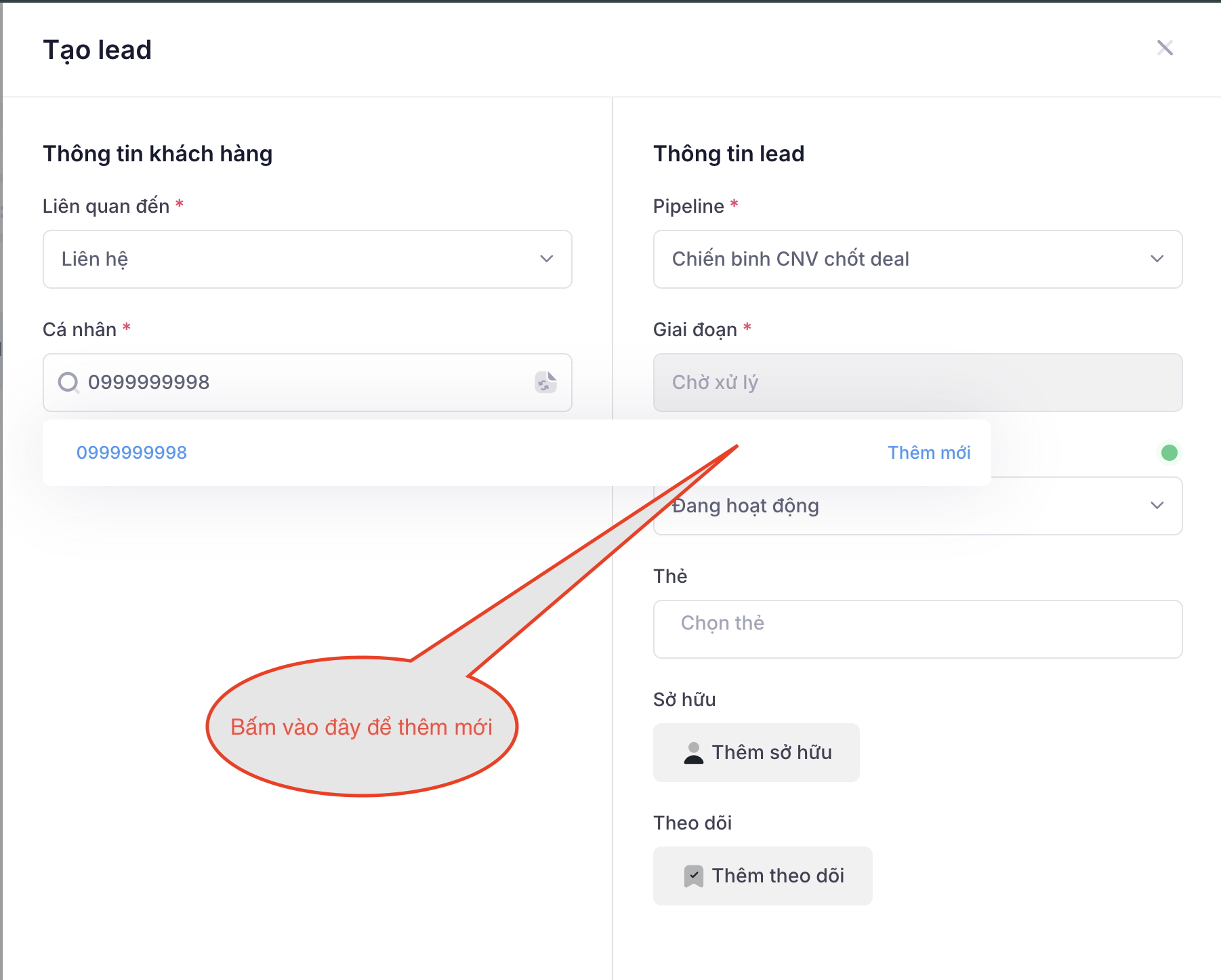
Task: Click the bookmark icon on Thêm theo dõi
Action: pos(693,876)
